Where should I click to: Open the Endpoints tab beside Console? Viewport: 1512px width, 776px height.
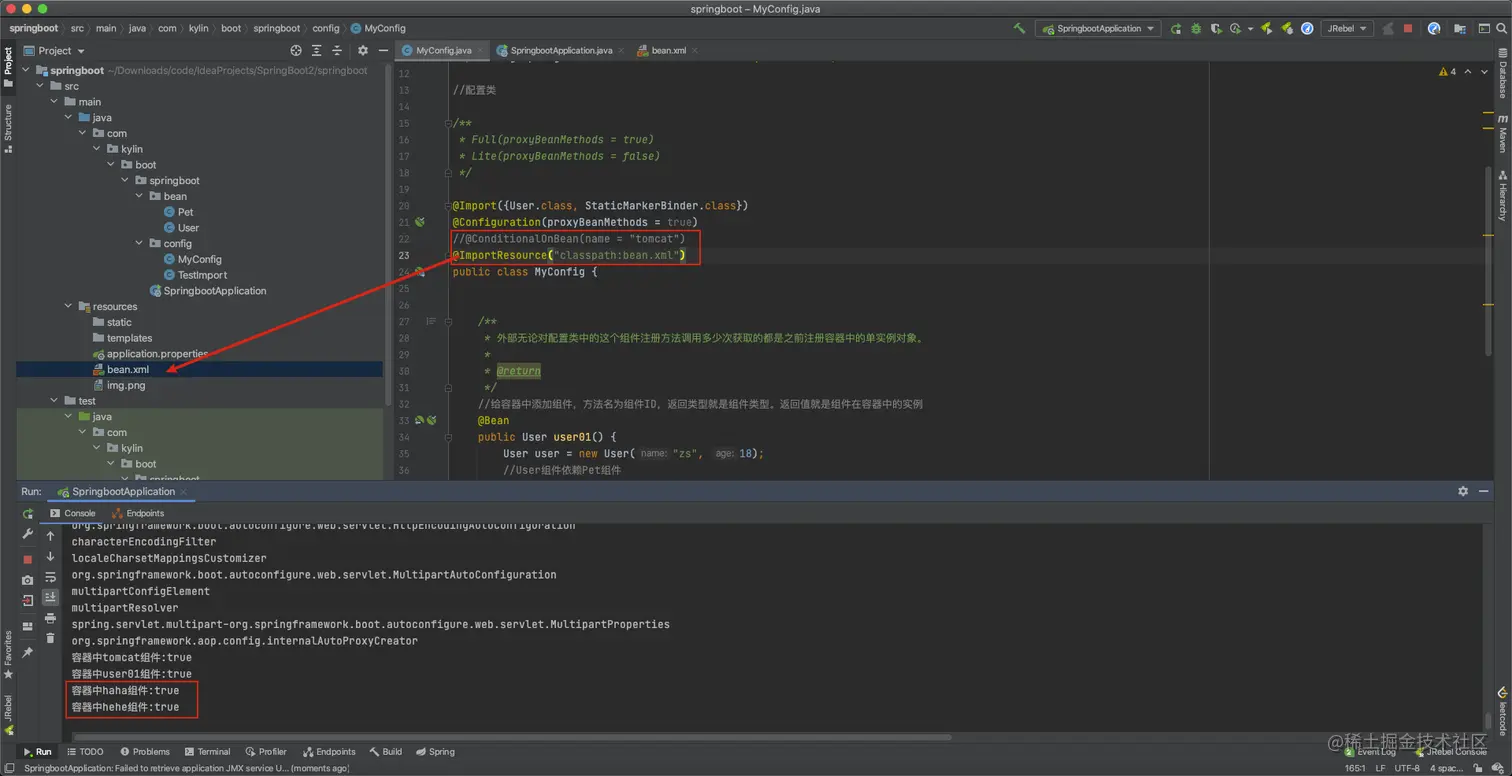[138, 513]
